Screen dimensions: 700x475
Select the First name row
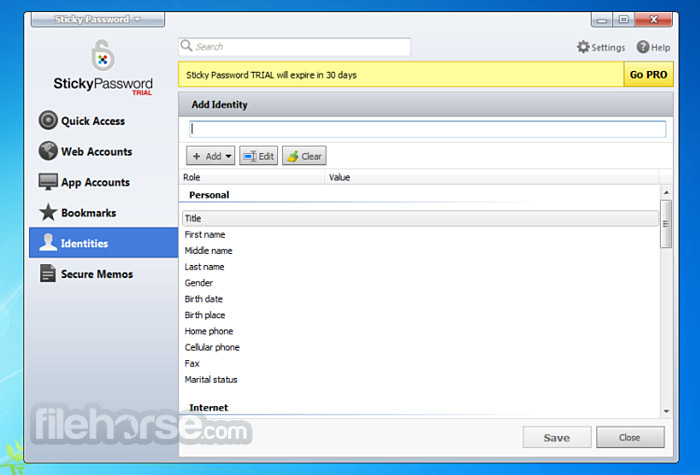click(x=420, y=234)
